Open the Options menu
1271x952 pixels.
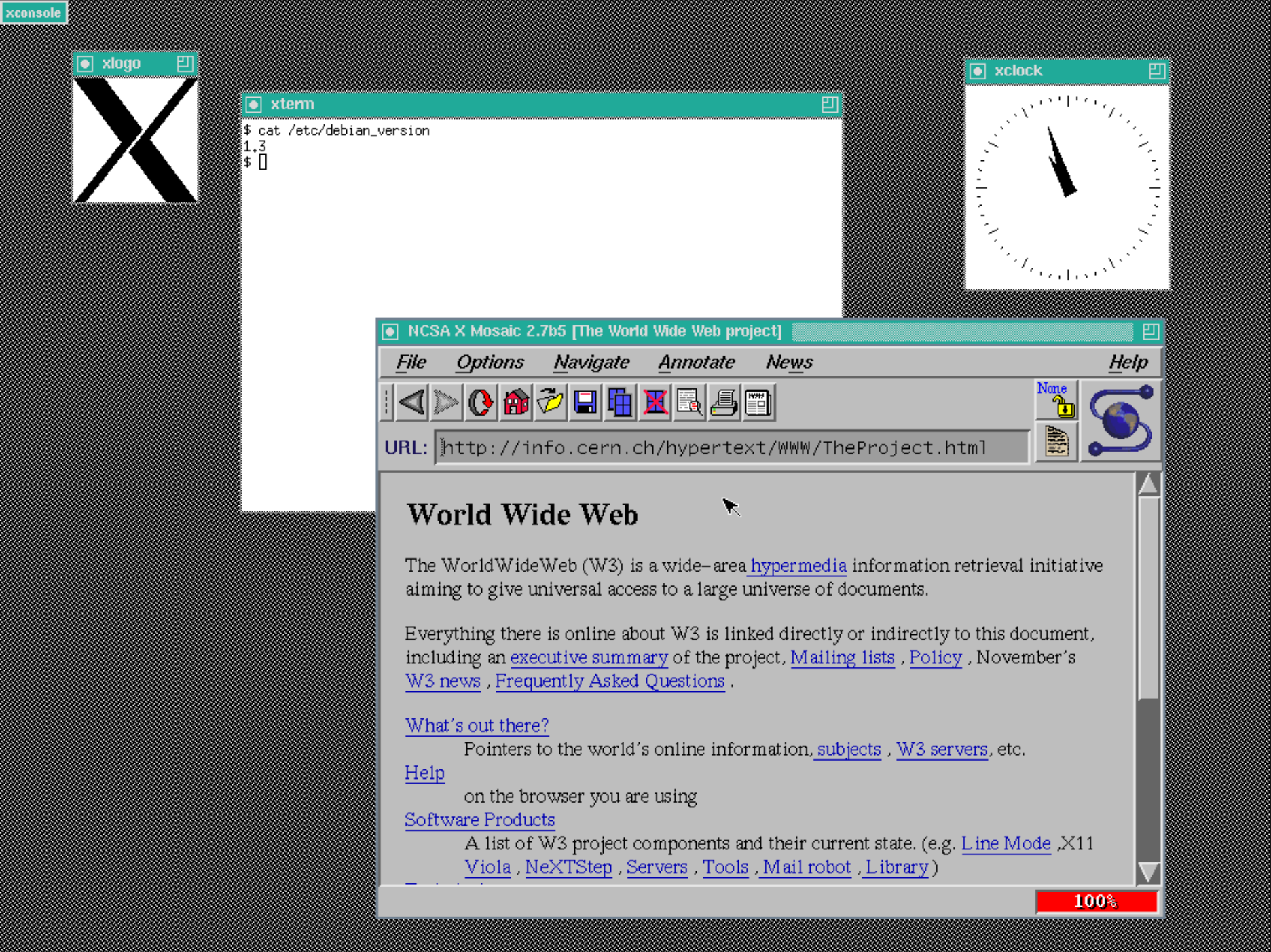490,363
